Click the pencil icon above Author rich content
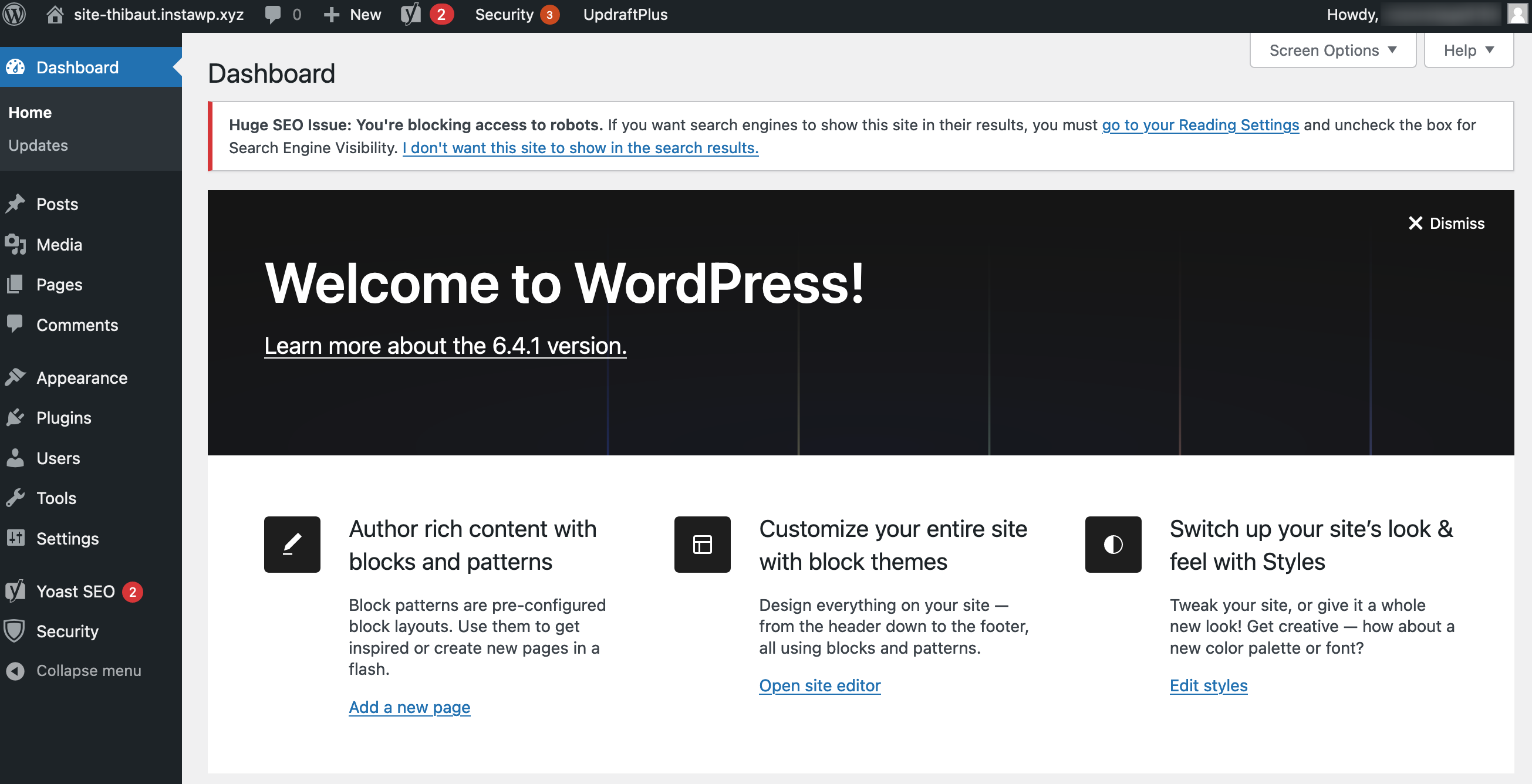 (x=291, y=545)
